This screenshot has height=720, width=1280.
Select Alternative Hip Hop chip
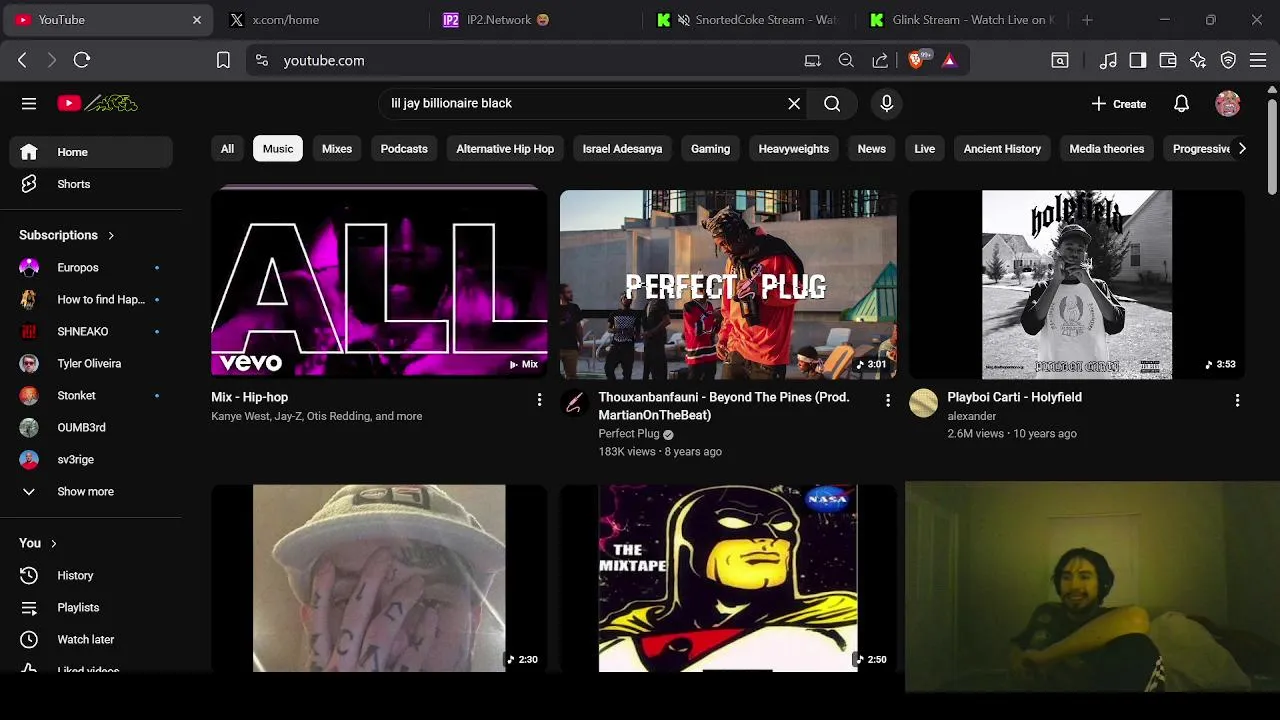505,149
